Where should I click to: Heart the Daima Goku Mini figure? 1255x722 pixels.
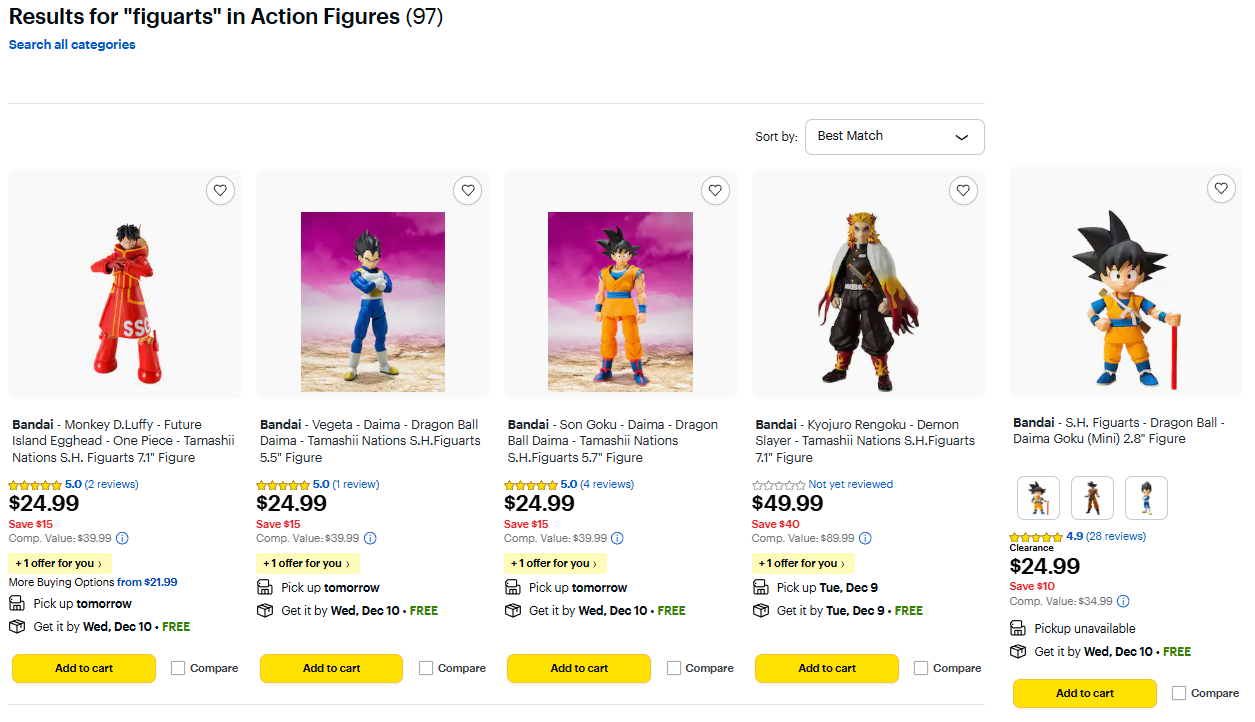[1220, 188]
